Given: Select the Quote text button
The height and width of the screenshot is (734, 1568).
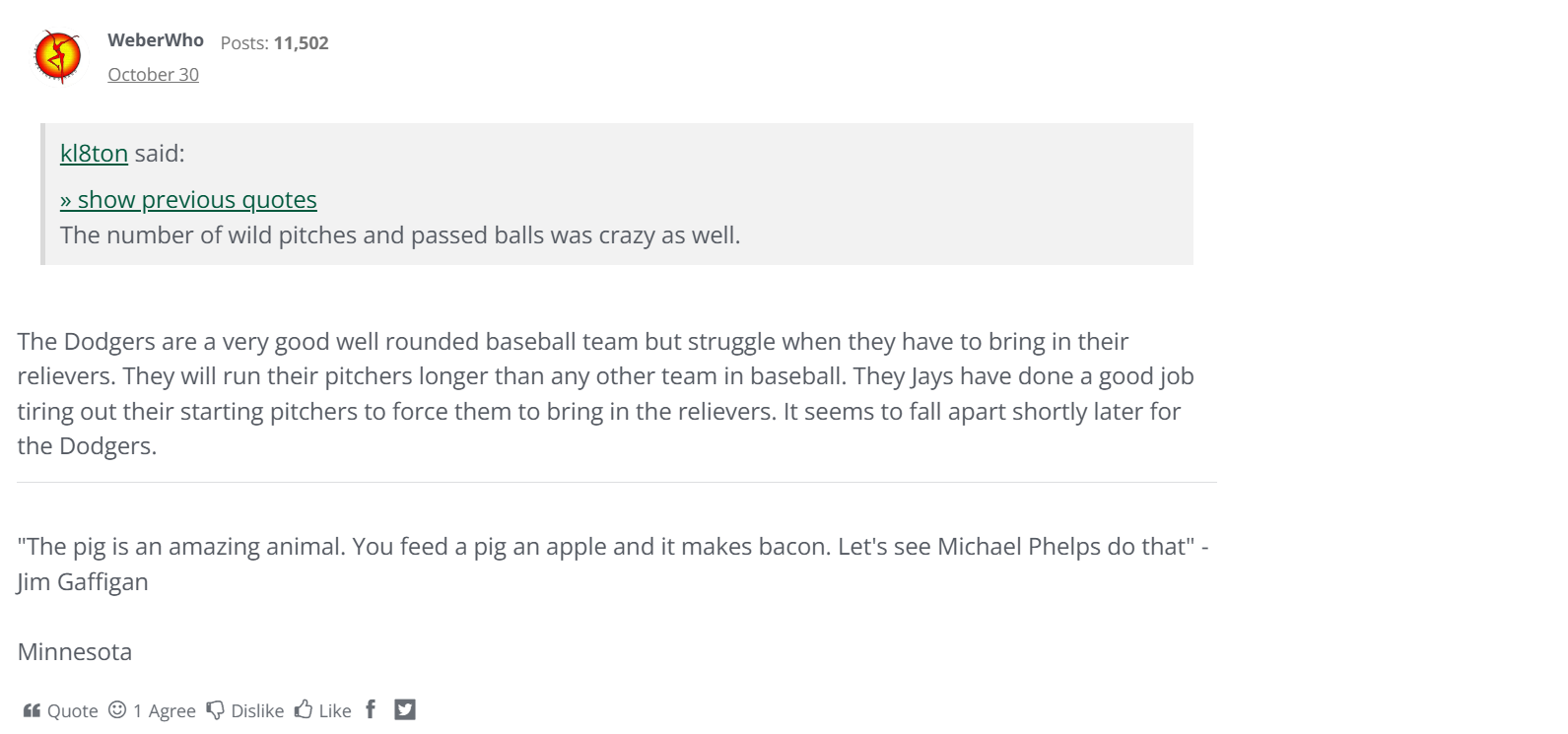Looking at the screenshot, I should pyautogui.click(x=73, y=711).
